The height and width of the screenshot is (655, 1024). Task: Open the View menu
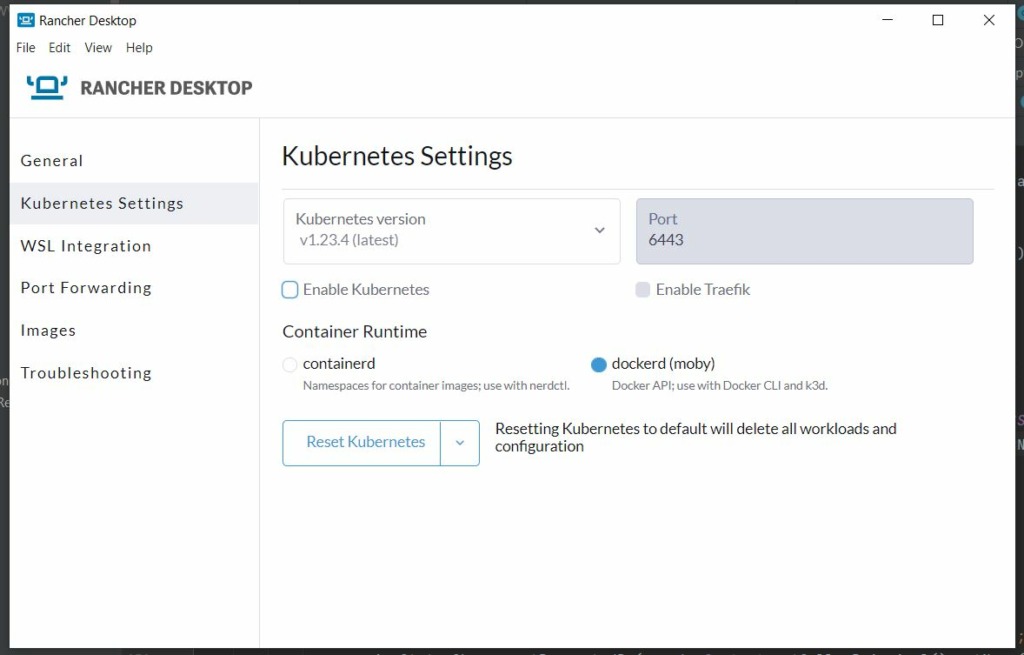(x=98, y=48)
